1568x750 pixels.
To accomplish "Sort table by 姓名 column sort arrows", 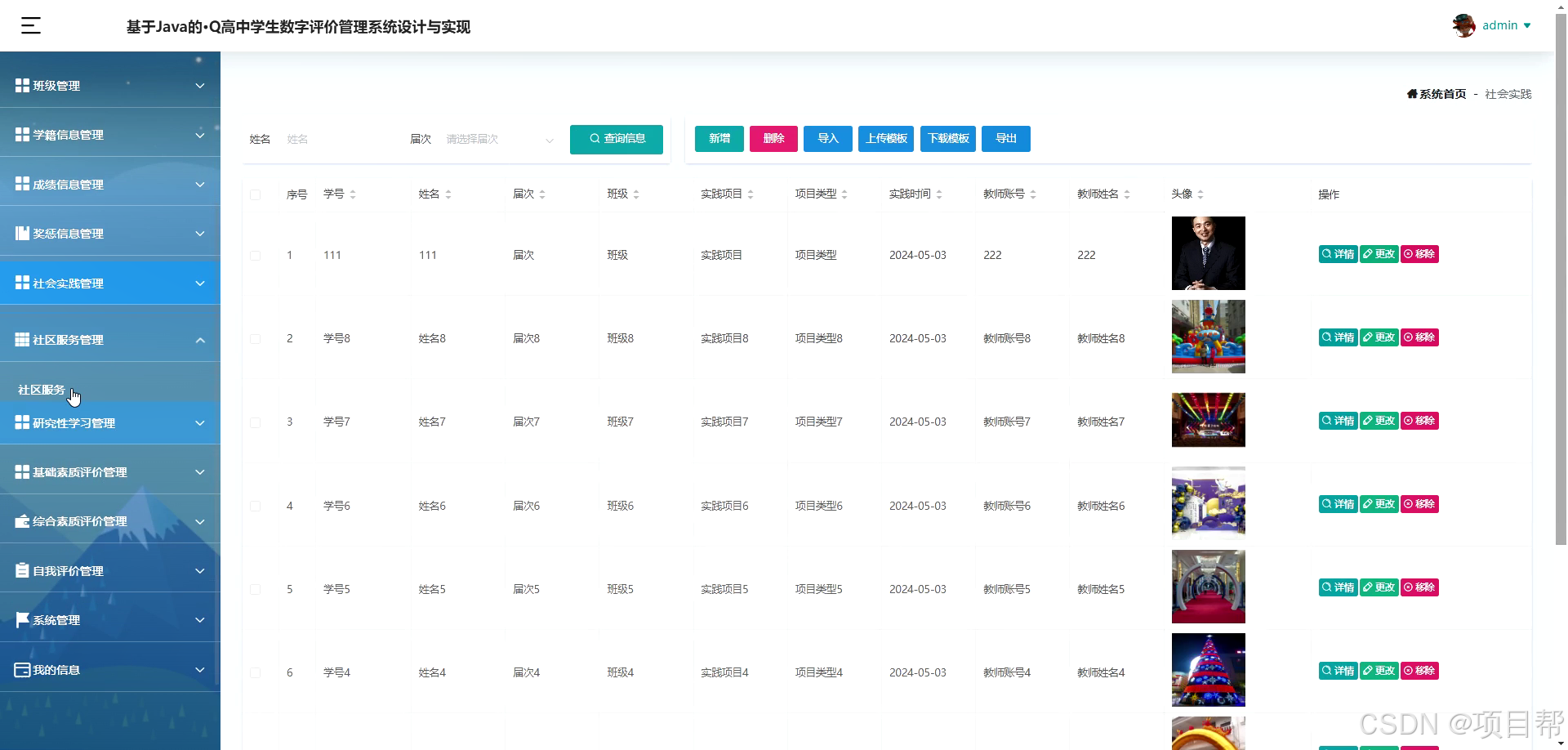I will [448, 194].
